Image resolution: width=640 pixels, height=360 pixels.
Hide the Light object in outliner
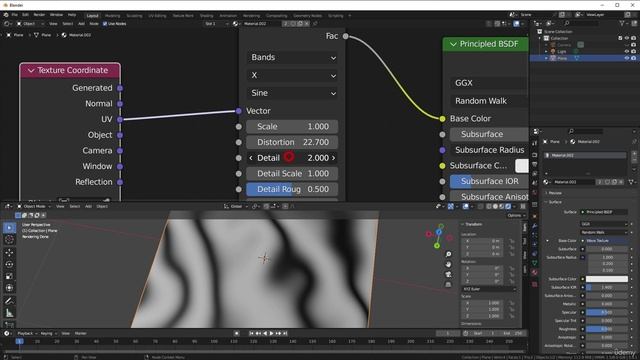pyautogui.click(x=627, y=51)
